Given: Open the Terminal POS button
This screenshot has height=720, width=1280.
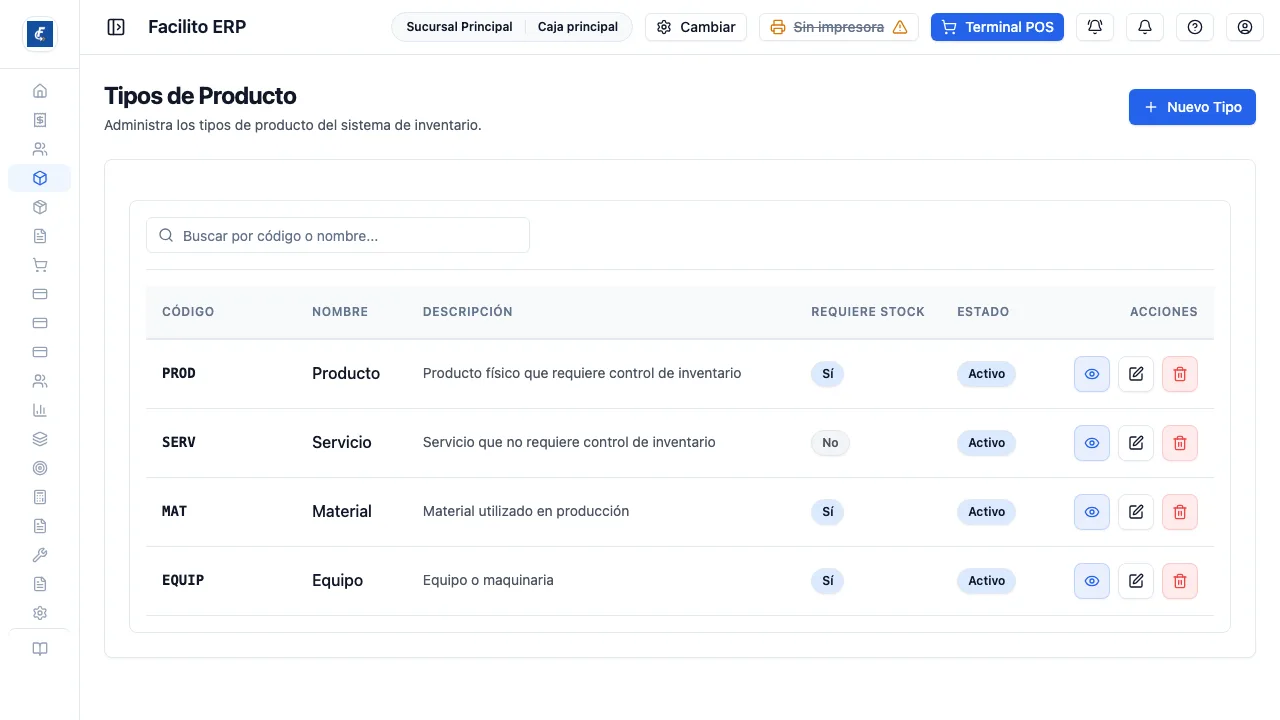Looking at the screenshot, I should click(x=997, y=27).
